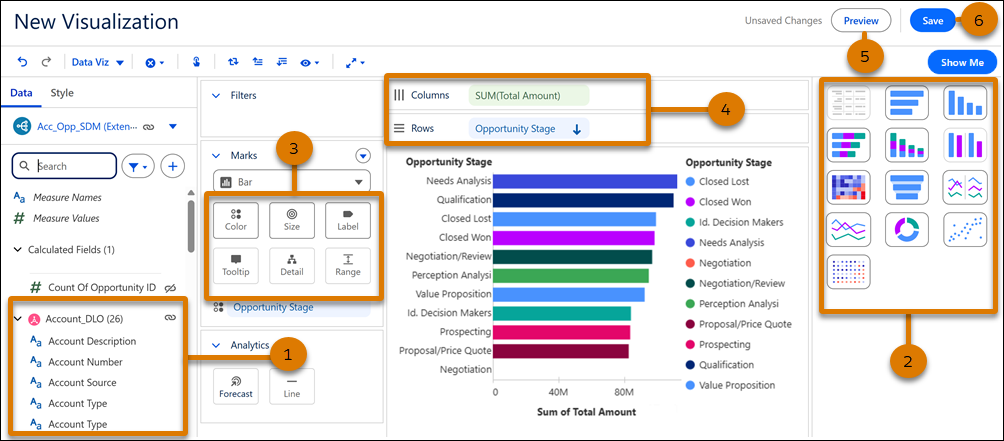
Task: Click link icon next to Acc_Opp_SDM
Action: 149,127
